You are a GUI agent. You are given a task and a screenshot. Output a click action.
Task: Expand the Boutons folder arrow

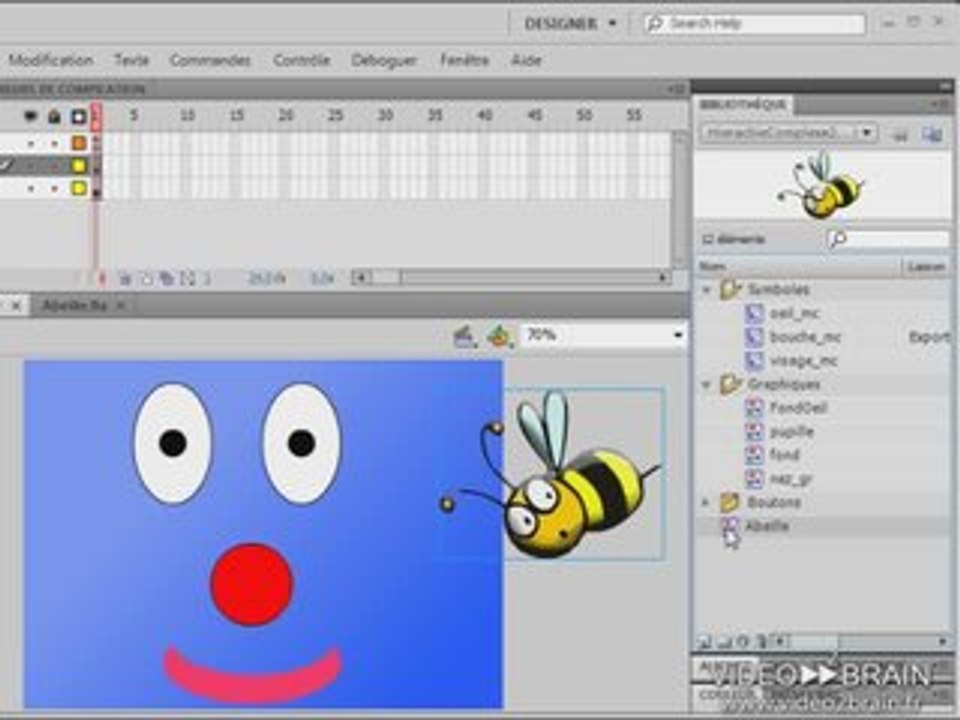point(706,502)
